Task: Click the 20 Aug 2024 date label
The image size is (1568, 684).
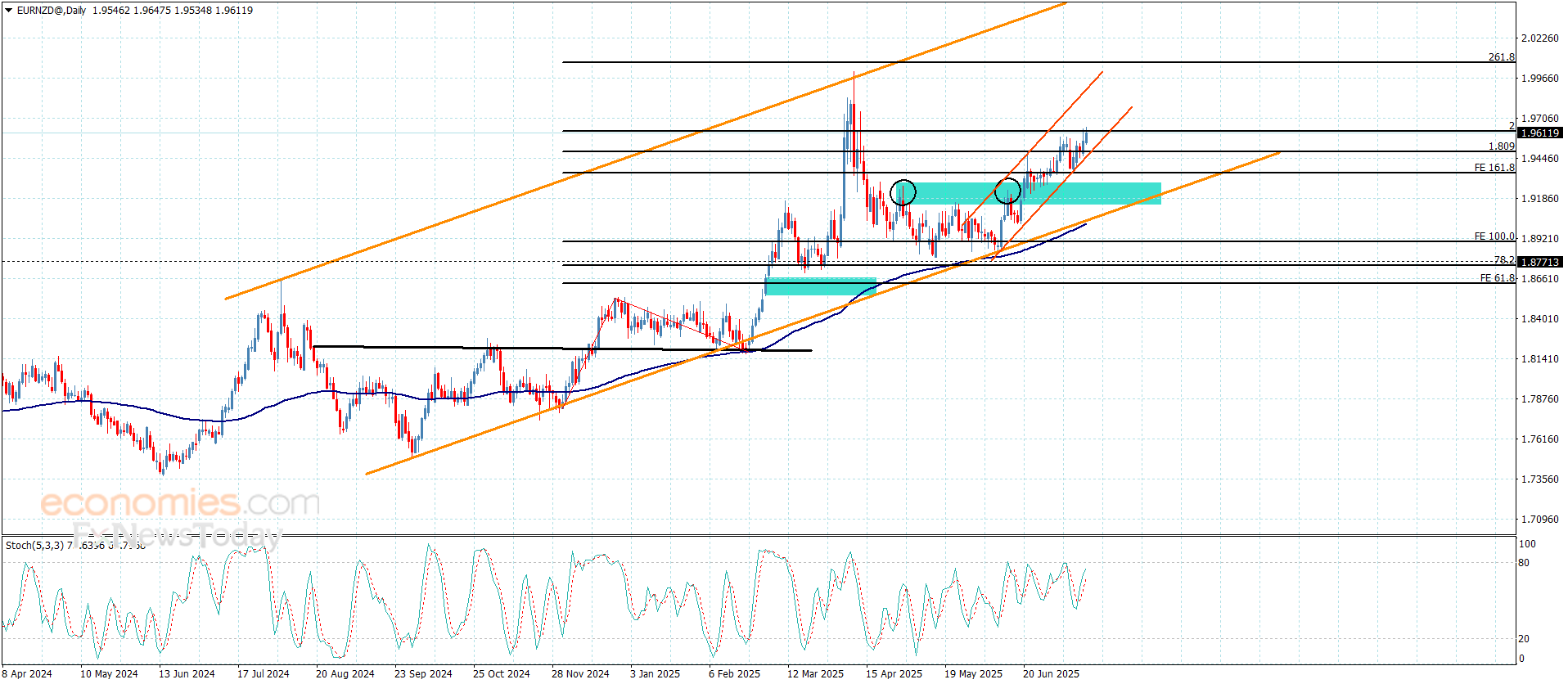Action: click(345, 674)
